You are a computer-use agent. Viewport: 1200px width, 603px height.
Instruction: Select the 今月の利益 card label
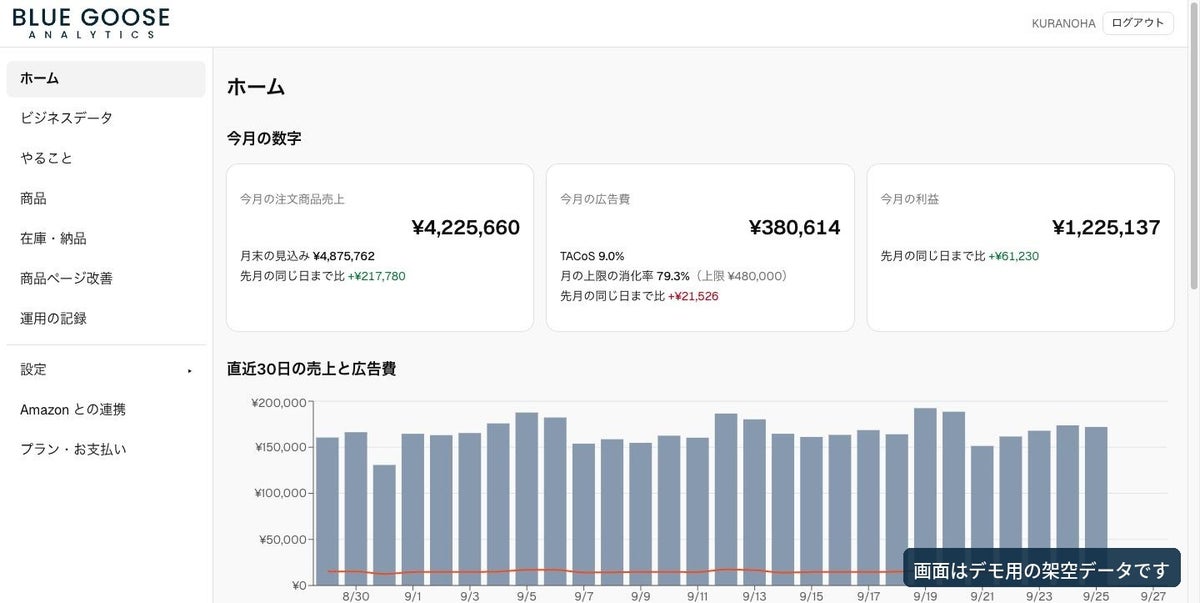[909, 199]
